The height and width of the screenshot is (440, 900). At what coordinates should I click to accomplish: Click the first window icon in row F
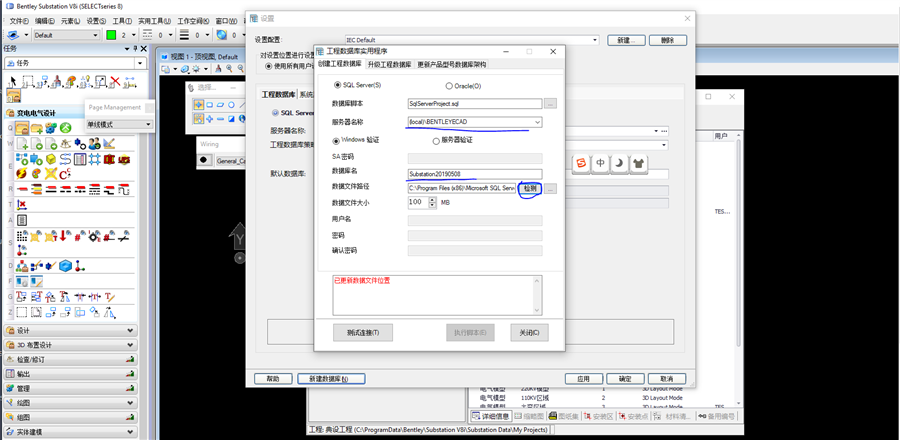click(x=22, y=281)
